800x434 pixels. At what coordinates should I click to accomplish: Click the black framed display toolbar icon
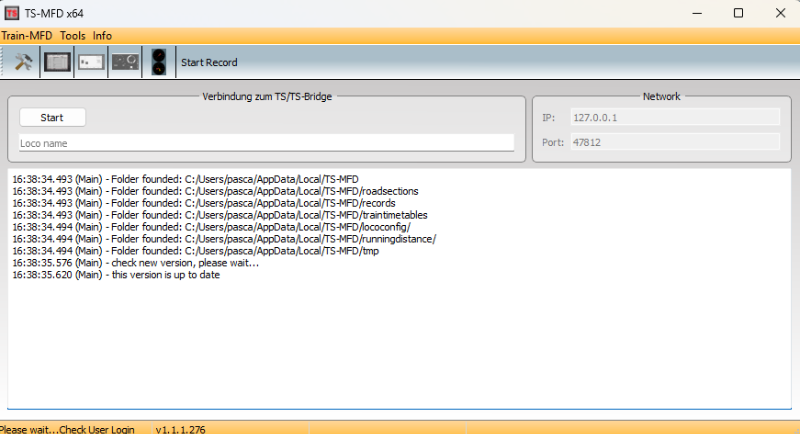[57, 62]
